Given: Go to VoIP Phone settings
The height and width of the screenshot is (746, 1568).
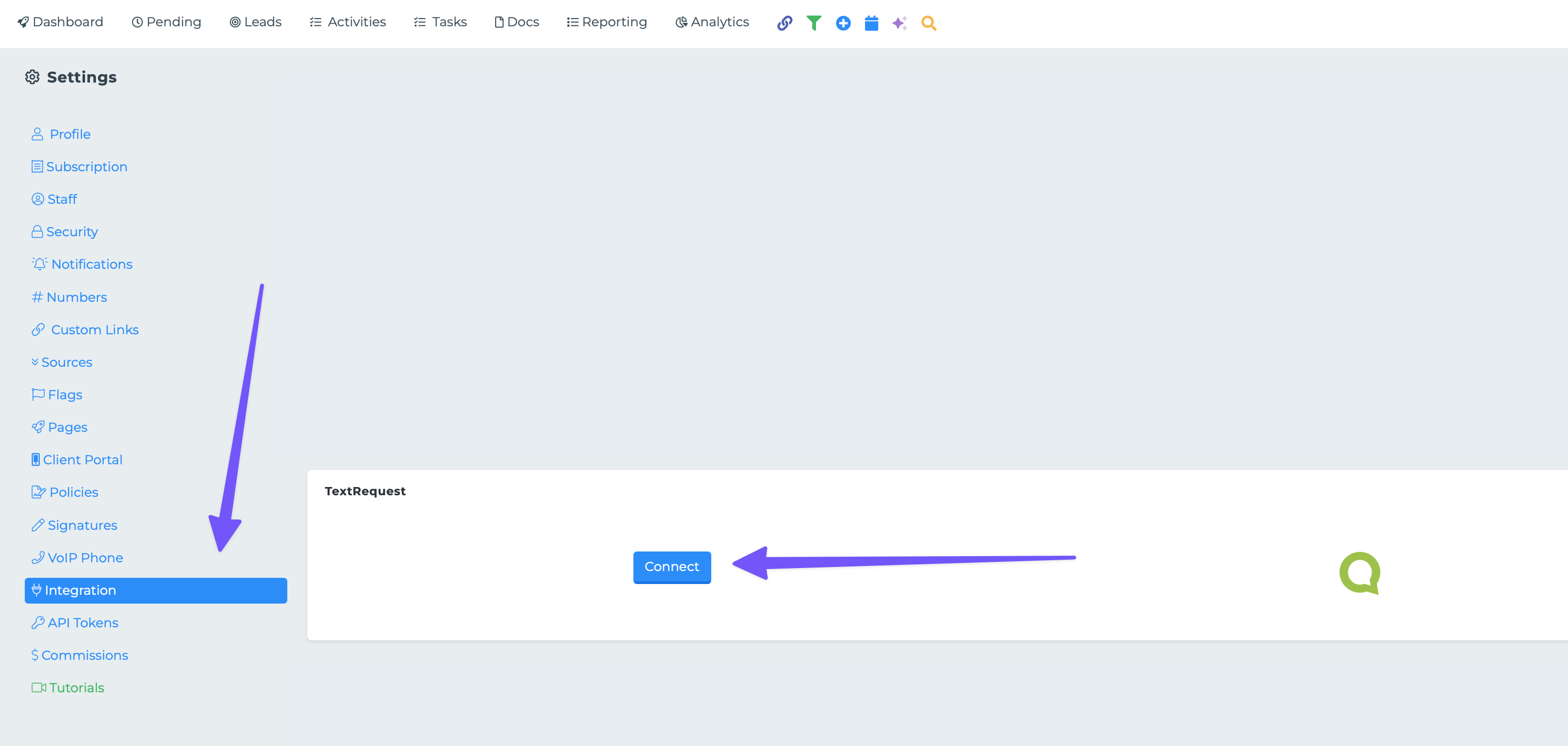Looking at the screenshot, I should click(78, 558).
